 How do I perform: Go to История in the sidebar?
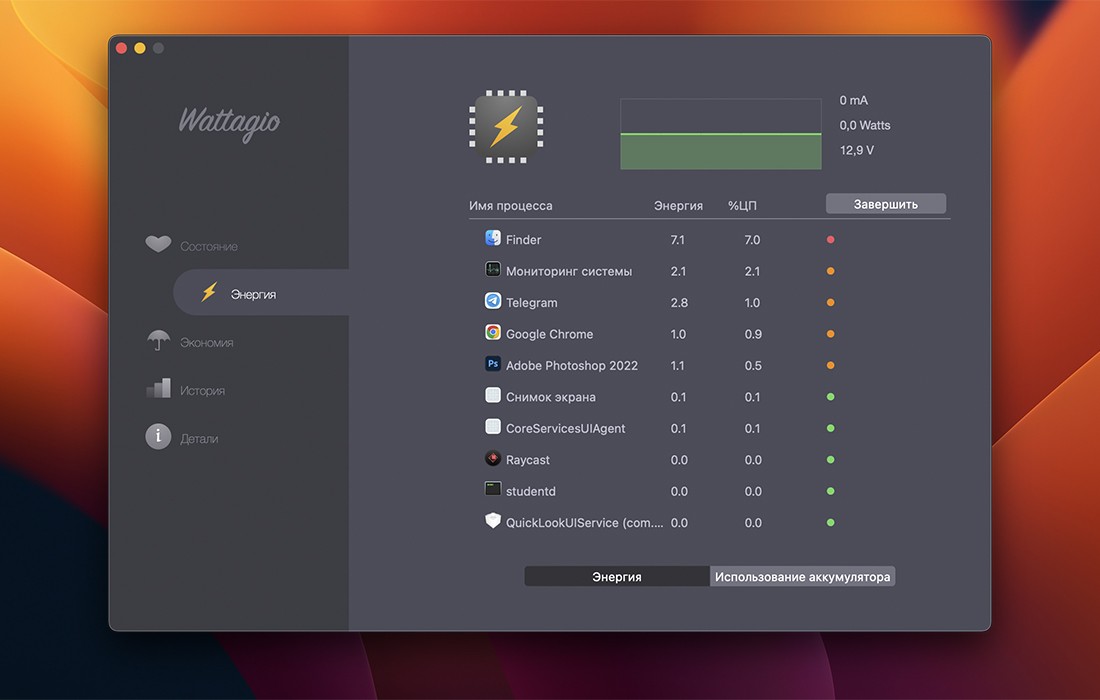[x=202, y=390]
